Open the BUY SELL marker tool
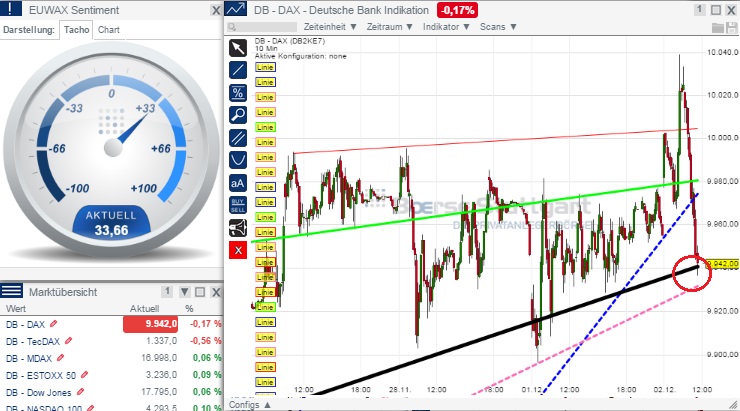The image size is (740, 411). pos(238,205)
